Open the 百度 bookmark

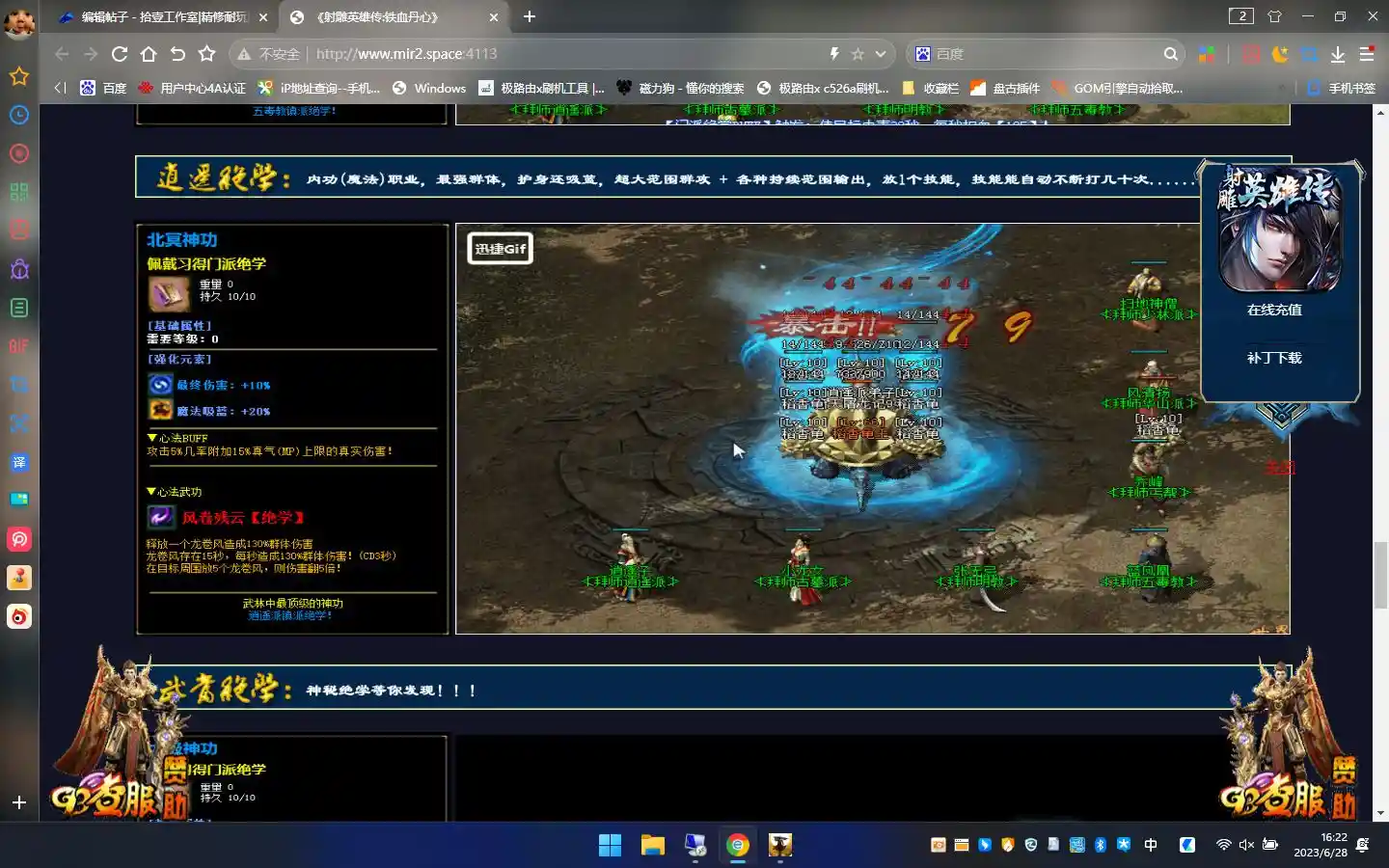pyautogui.click(x=103, y=88)
